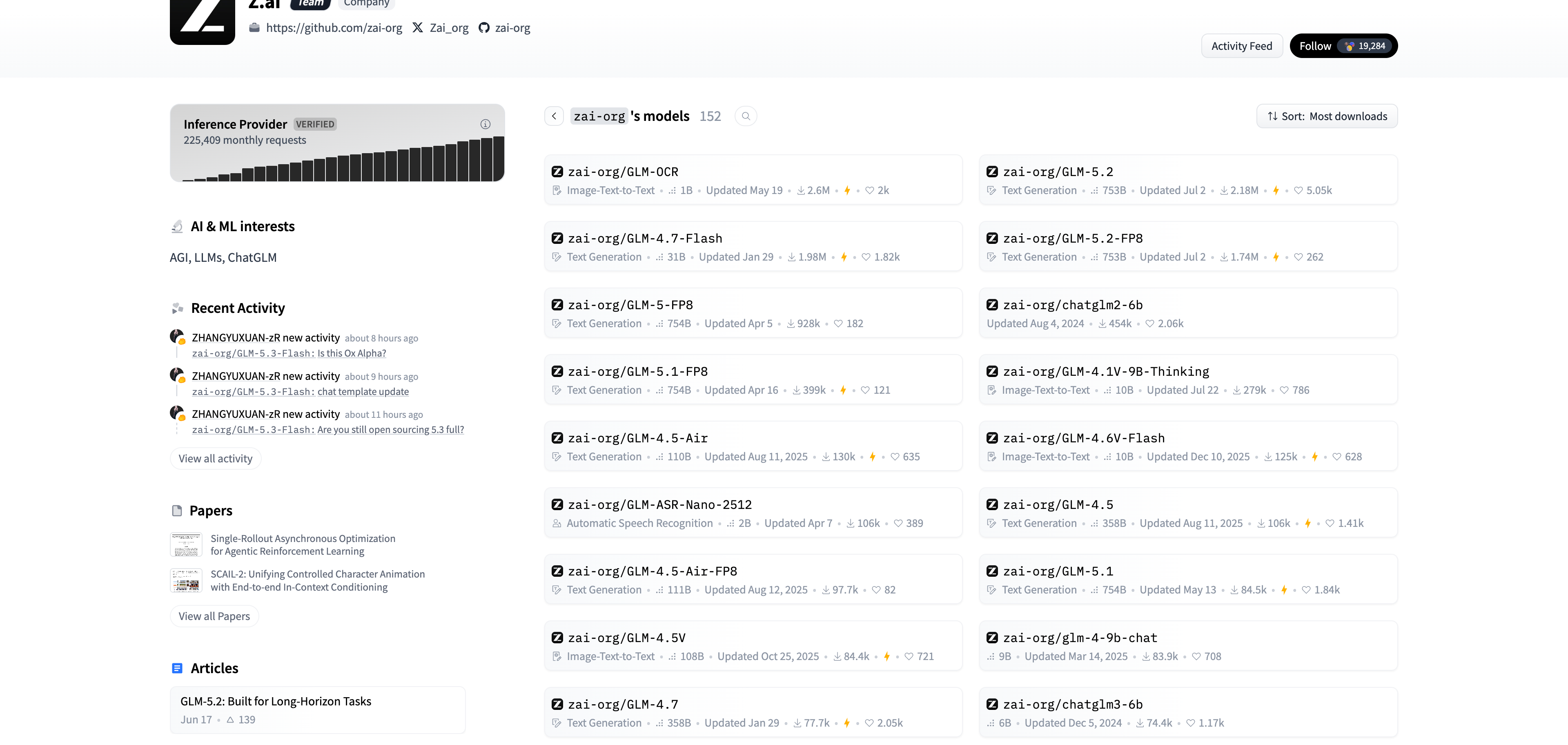Click the tensor size icon on glm-4-9b-chat card
The height and width of the screenshot is (745, 1568).
pos(991,657)
